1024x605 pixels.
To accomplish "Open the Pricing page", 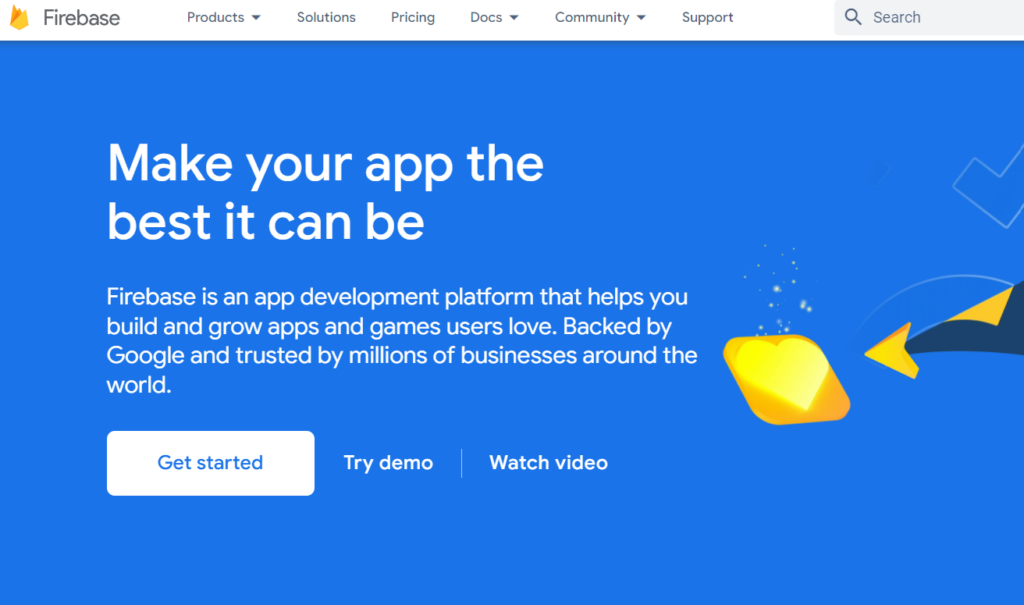I will pos(413,18).
